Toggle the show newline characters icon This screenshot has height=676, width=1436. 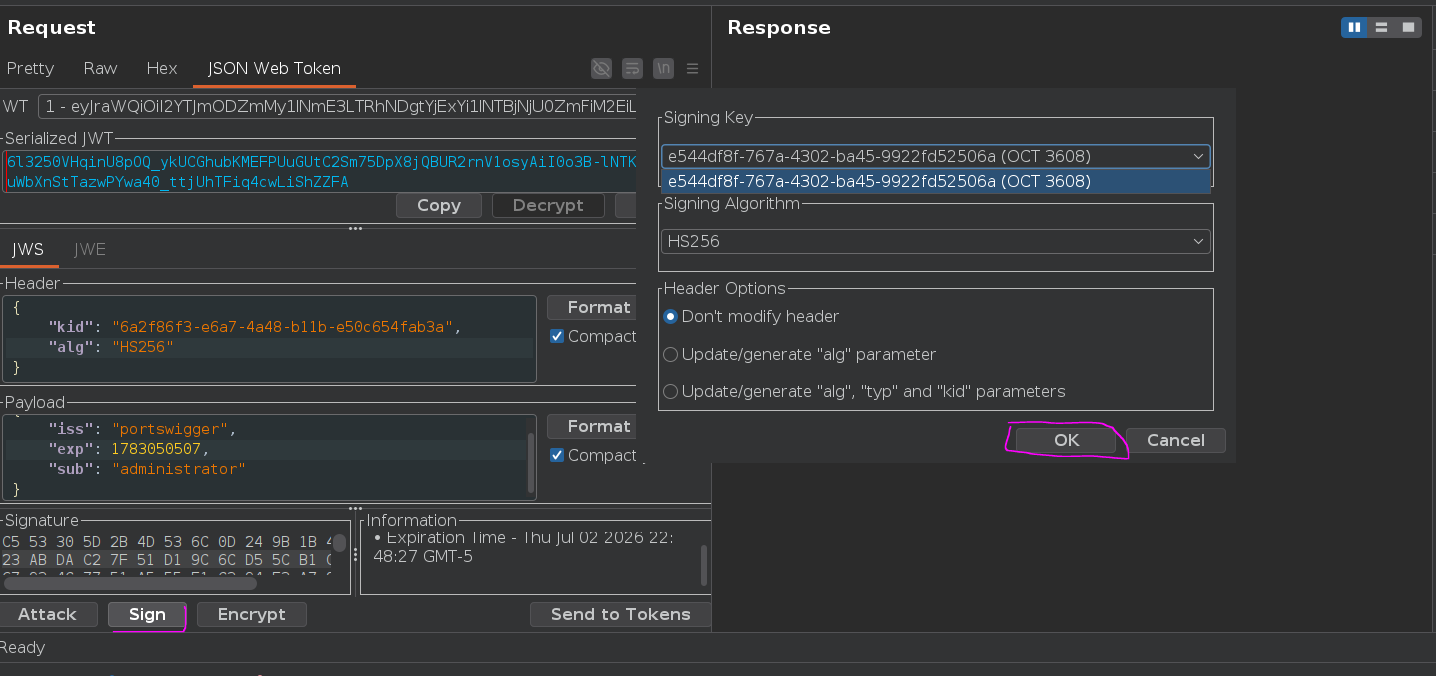pyautogui.click(x=663, y=68)
